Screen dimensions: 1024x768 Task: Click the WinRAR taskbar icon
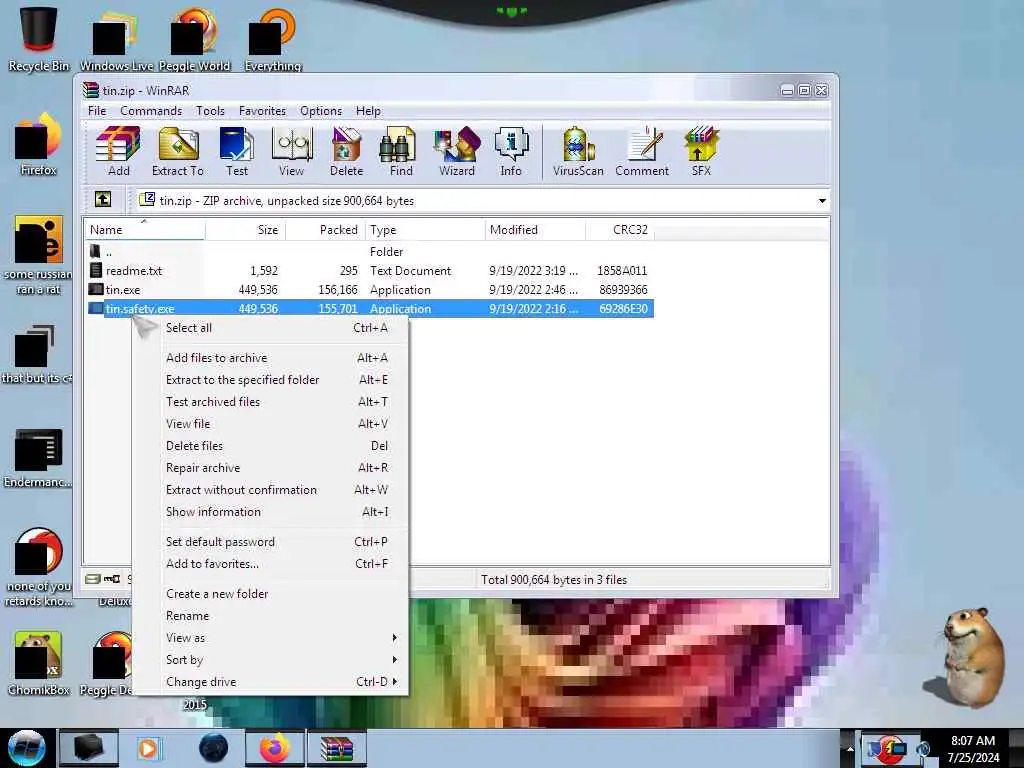tap(337, 748)
